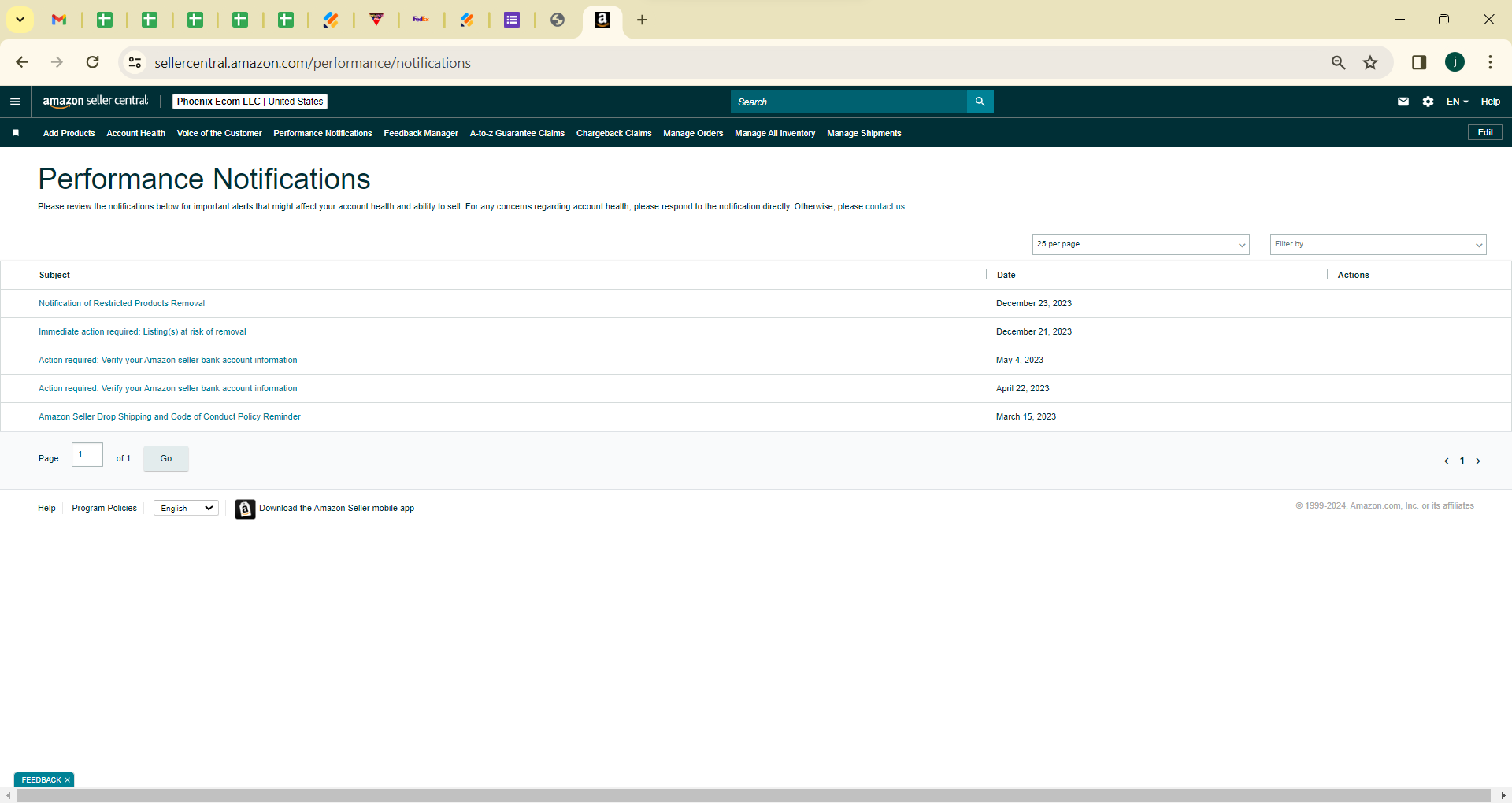Open Help in the top bar
This screenshot has width=1512, height=803.
[1490, 102]
